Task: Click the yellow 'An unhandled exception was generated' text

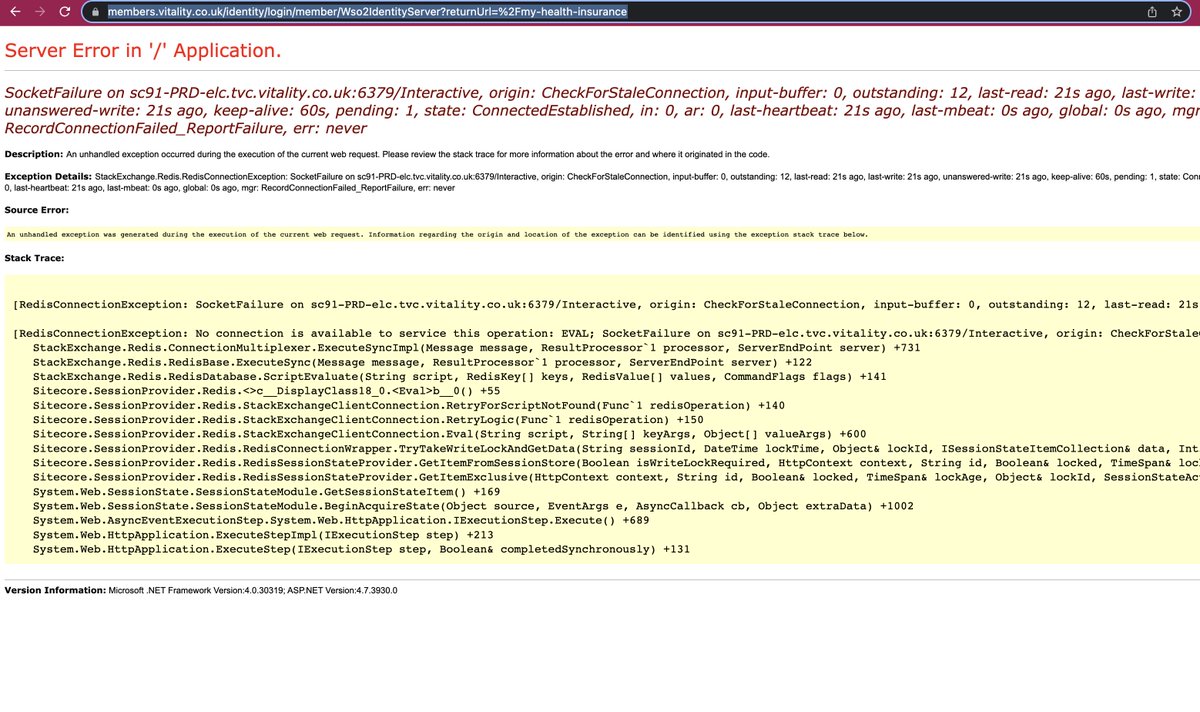Action: coord(437,234)
